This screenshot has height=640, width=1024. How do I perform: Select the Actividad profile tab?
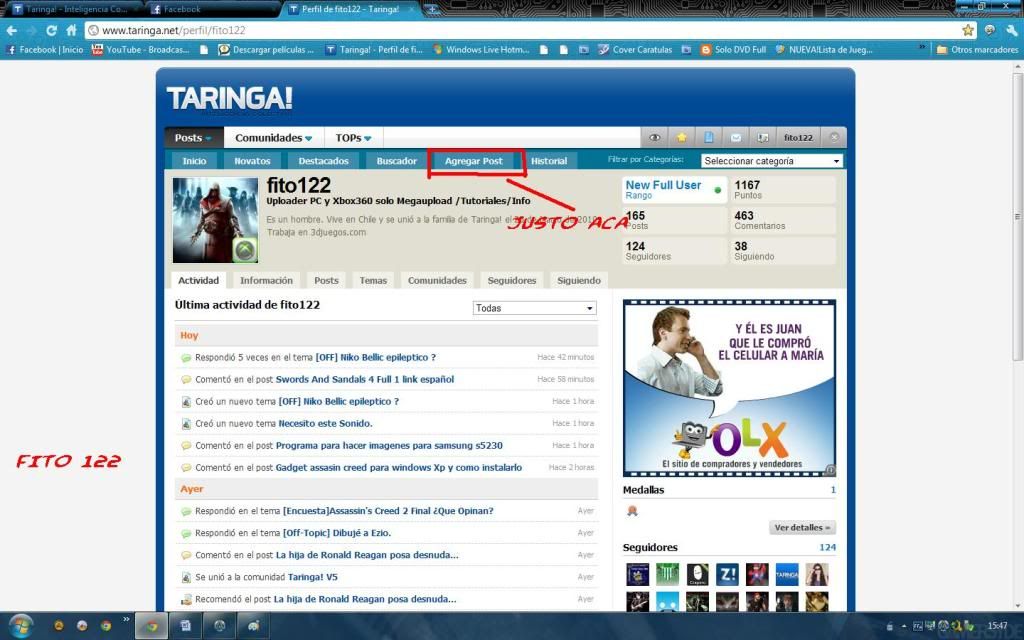tap(199, 280)
